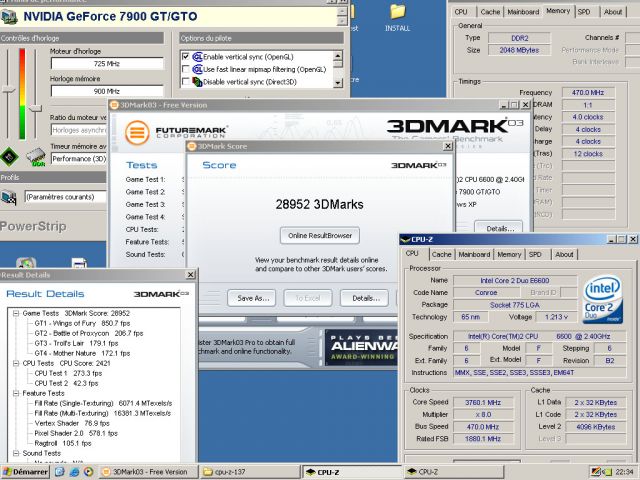Launch Internet Explorer from quick launch
Image resolution: width=640 pixels, height=480 pixels.
(x=74, y=472)
